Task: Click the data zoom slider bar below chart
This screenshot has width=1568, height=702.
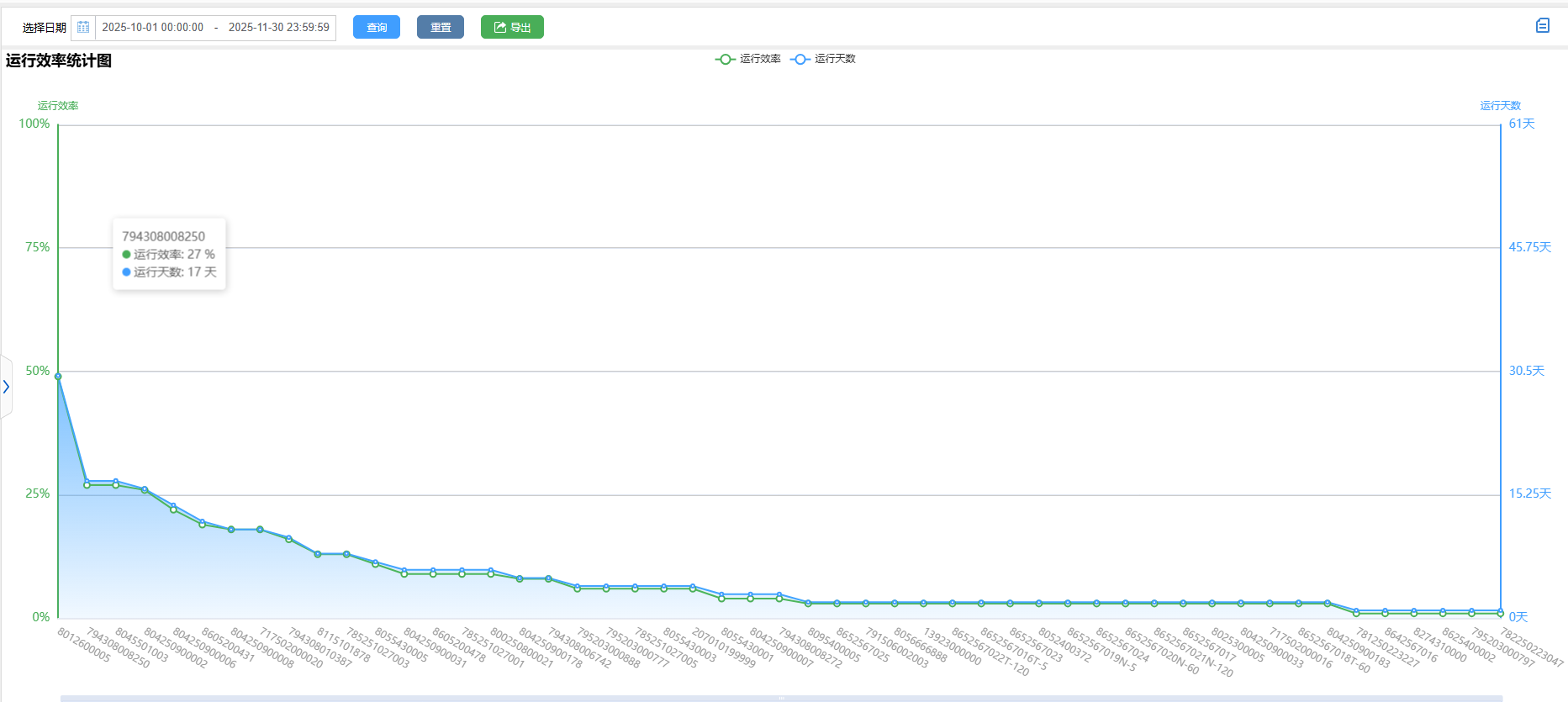Action: (780, 698)
